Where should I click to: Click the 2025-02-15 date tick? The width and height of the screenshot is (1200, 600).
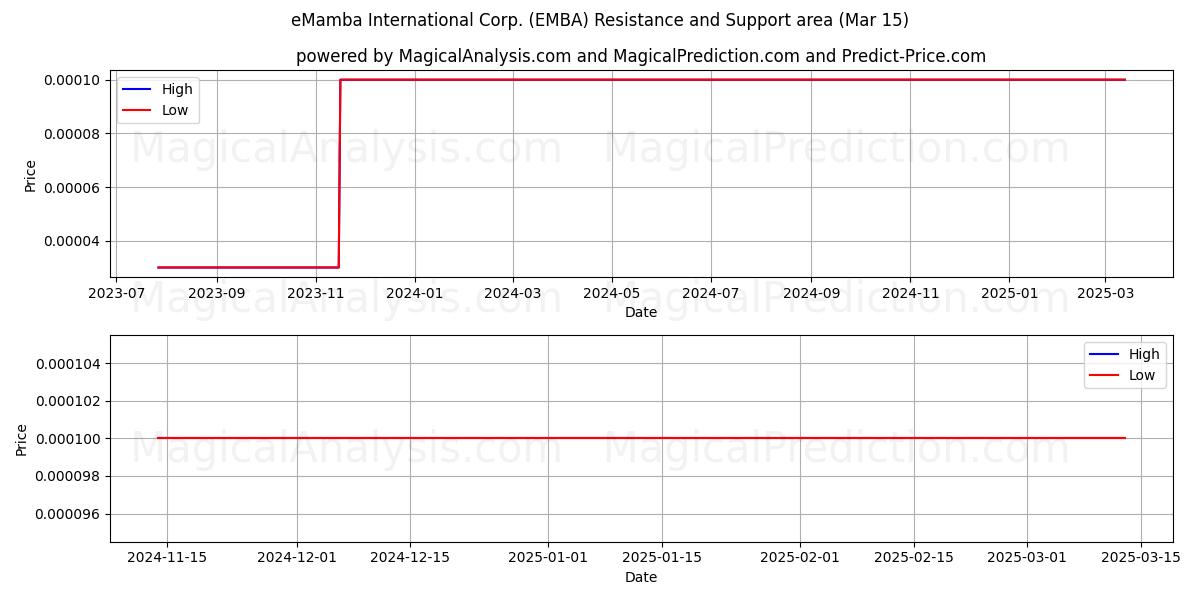click(913, 558)
